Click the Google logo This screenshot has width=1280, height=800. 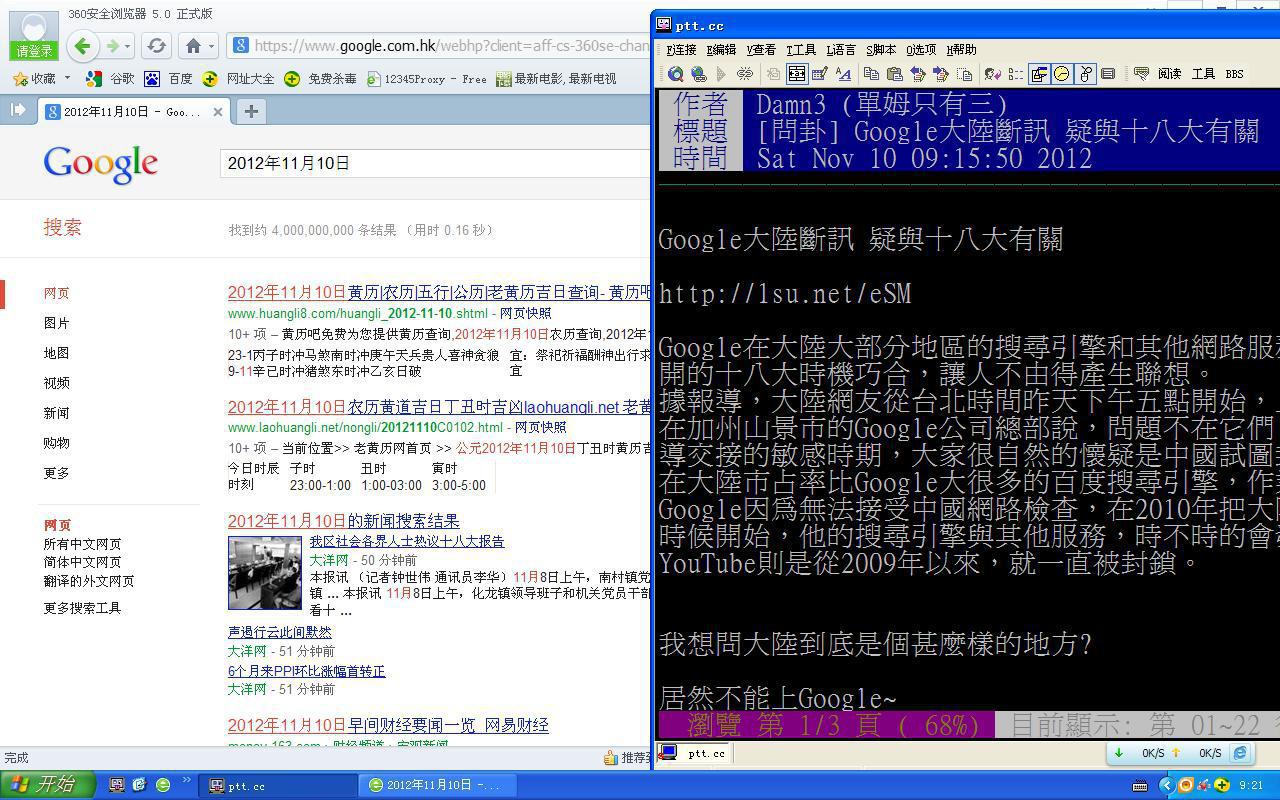click(100, 164)
